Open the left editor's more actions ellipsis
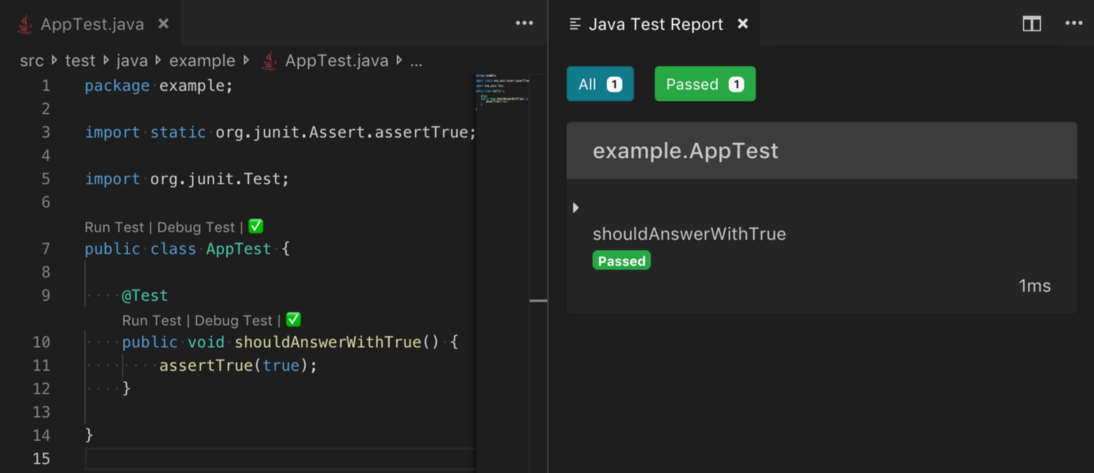 pos(524,23)
